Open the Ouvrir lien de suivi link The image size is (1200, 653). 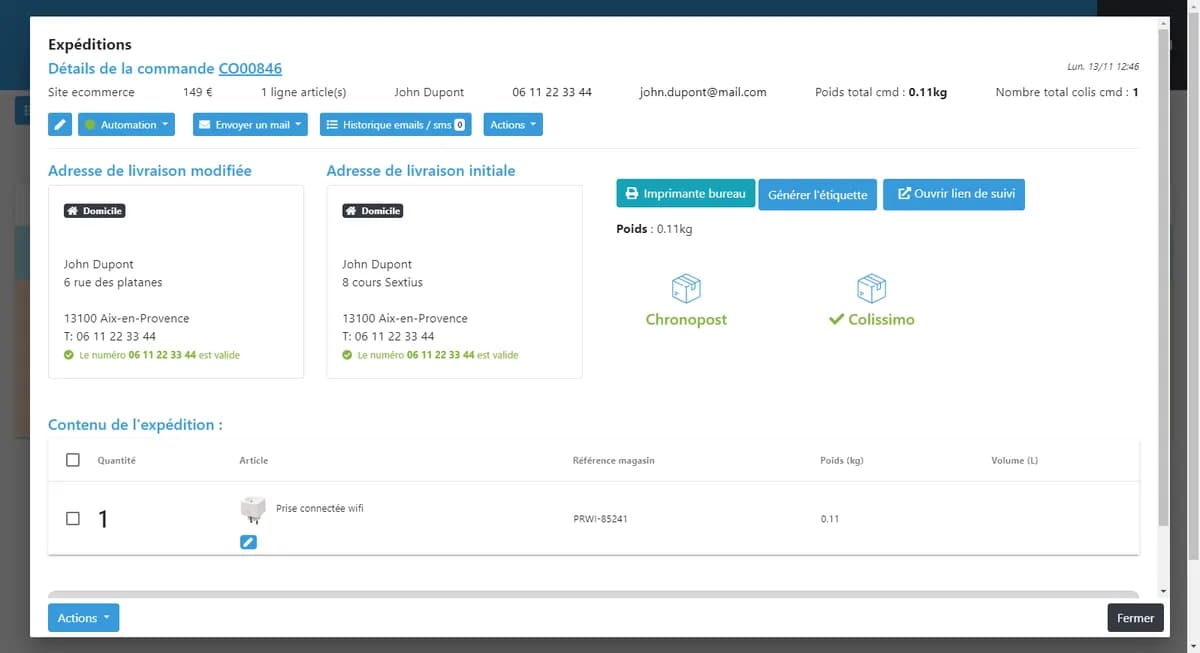point(954,194)
